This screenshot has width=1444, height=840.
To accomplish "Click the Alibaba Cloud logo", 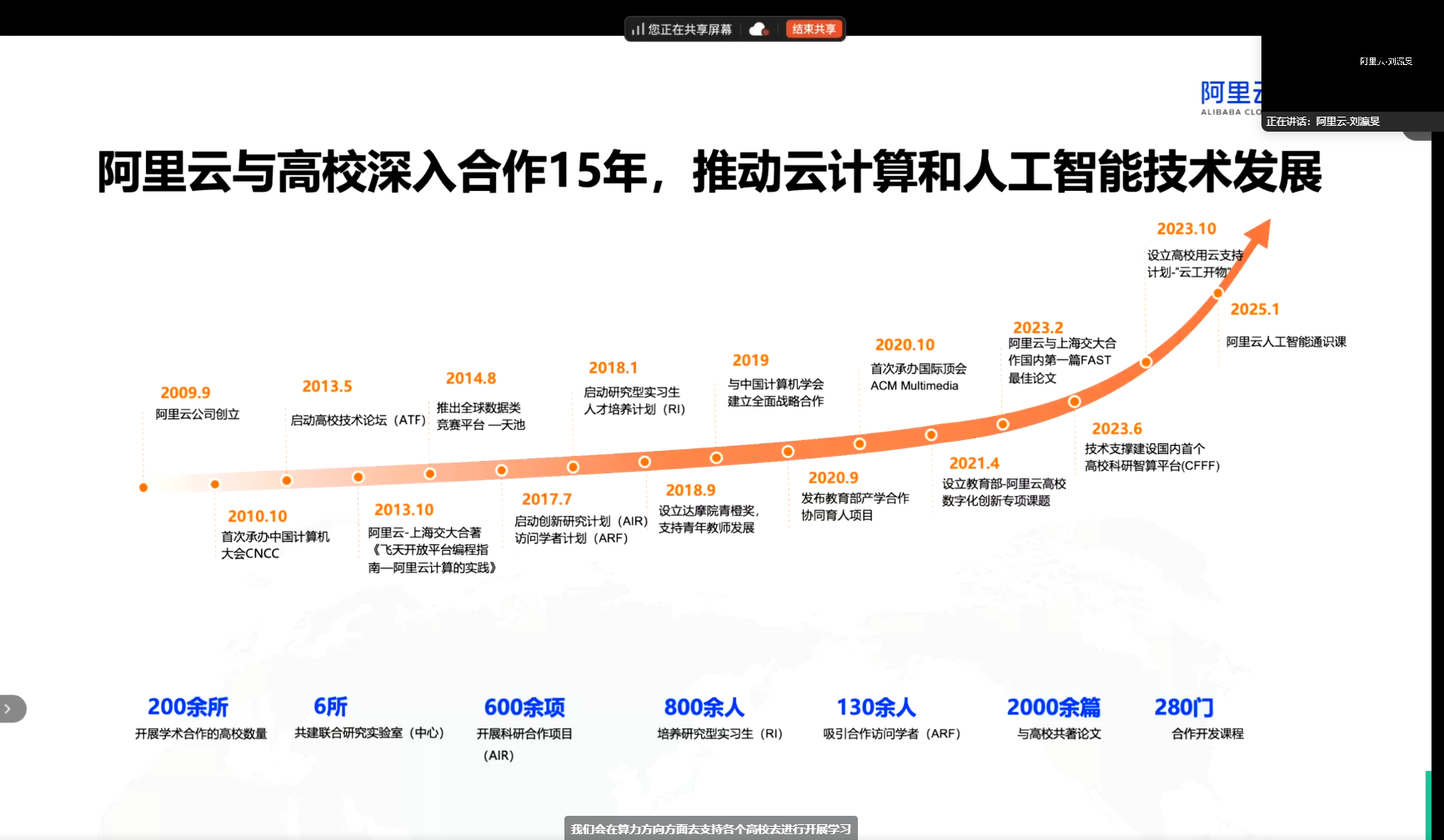I will 1231,97.
